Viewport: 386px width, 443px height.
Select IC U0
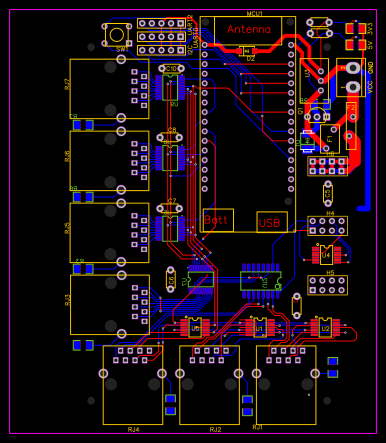(x=195, y=328)
